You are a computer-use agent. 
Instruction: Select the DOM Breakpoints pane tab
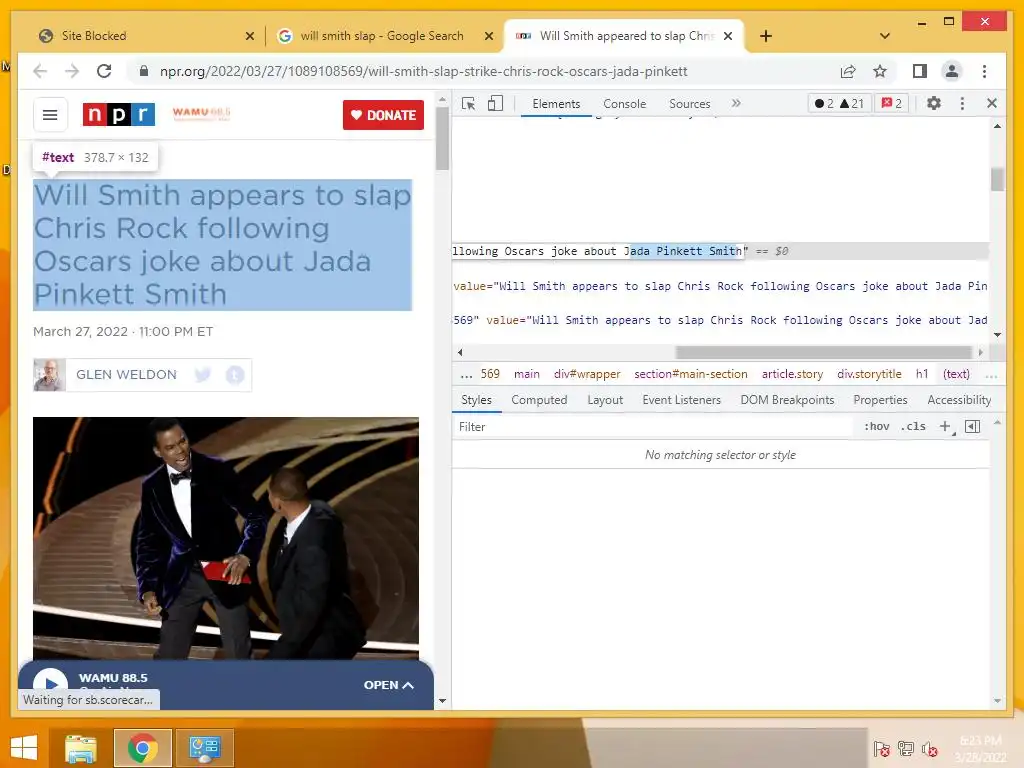pyautogui.click(x=787, y=400)
